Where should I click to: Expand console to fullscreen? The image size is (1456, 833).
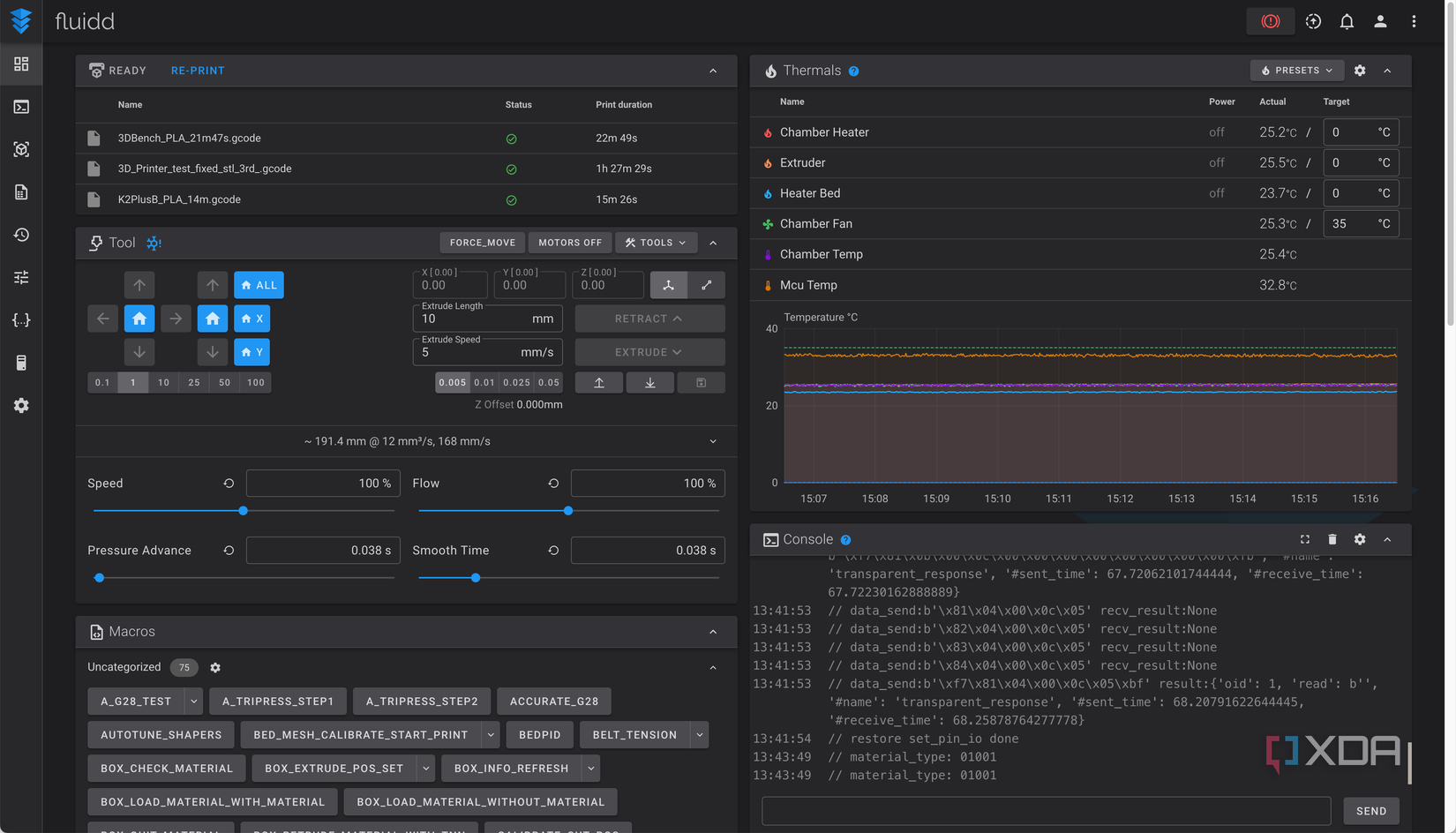point(1305,539)
